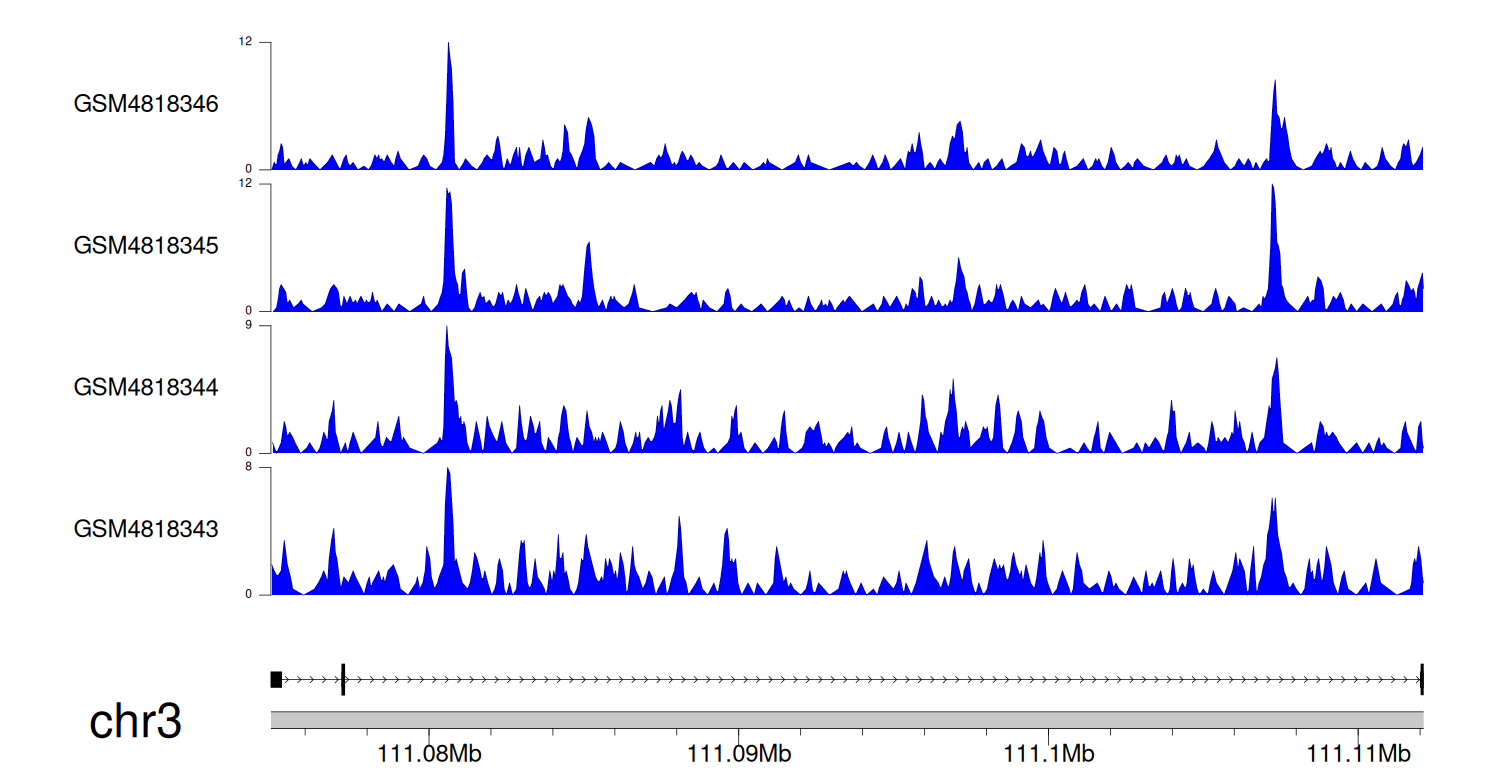The height and width of the screenshot is (780, 1500).
Task: Click the final exon tick at gene's right end
Action: [x=1421, y=679]
